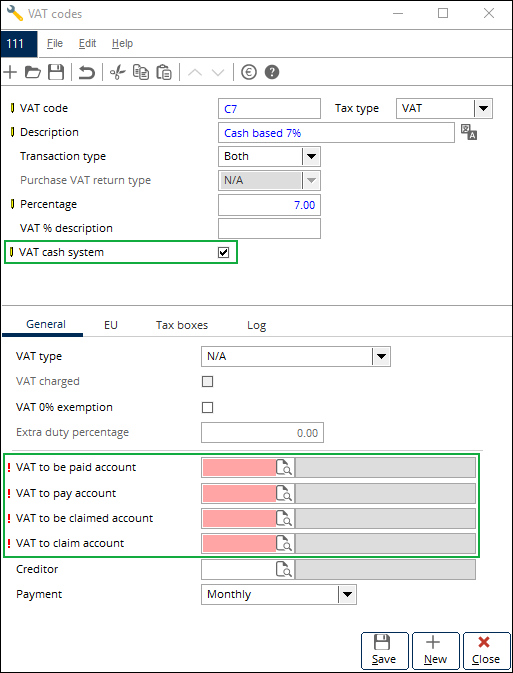Enable the VAT 0% exemption checkbox
This screenshot has width=513, height=673.
tap(207, 407)
